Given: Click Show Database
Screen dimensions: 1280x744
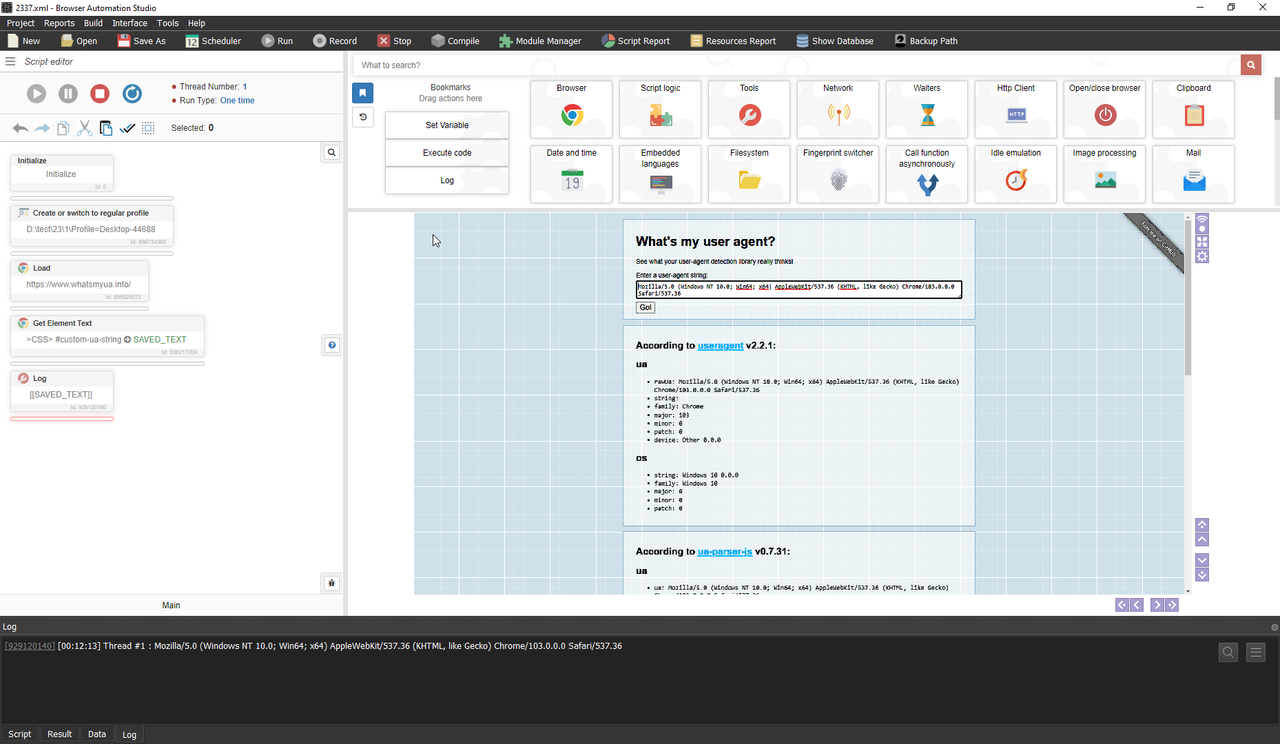Looking at the screenshot, I should (x=835, y=41).
